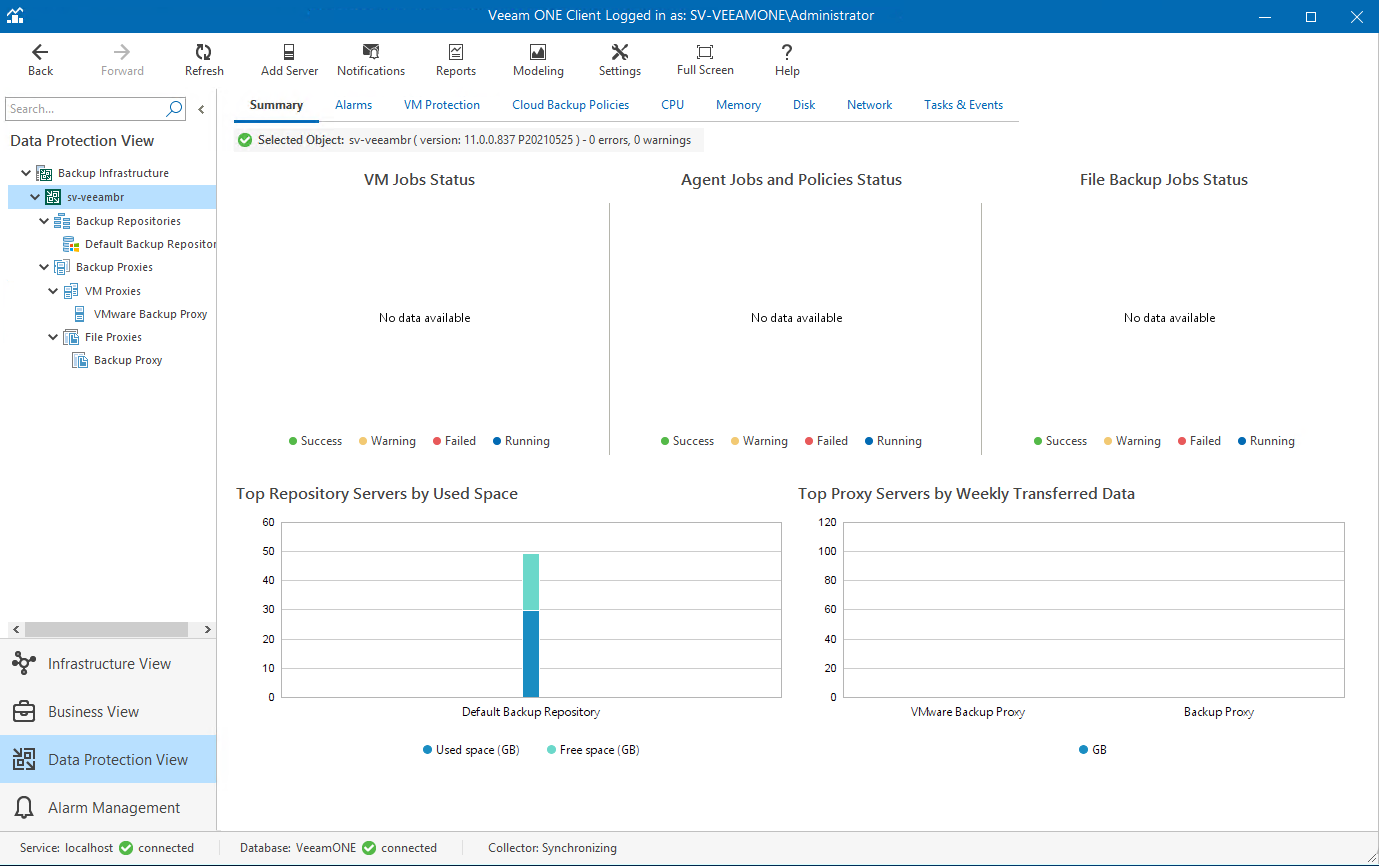
Task: Click the Veeam ONE logo in title bar
Action: (x=15, y=16)
